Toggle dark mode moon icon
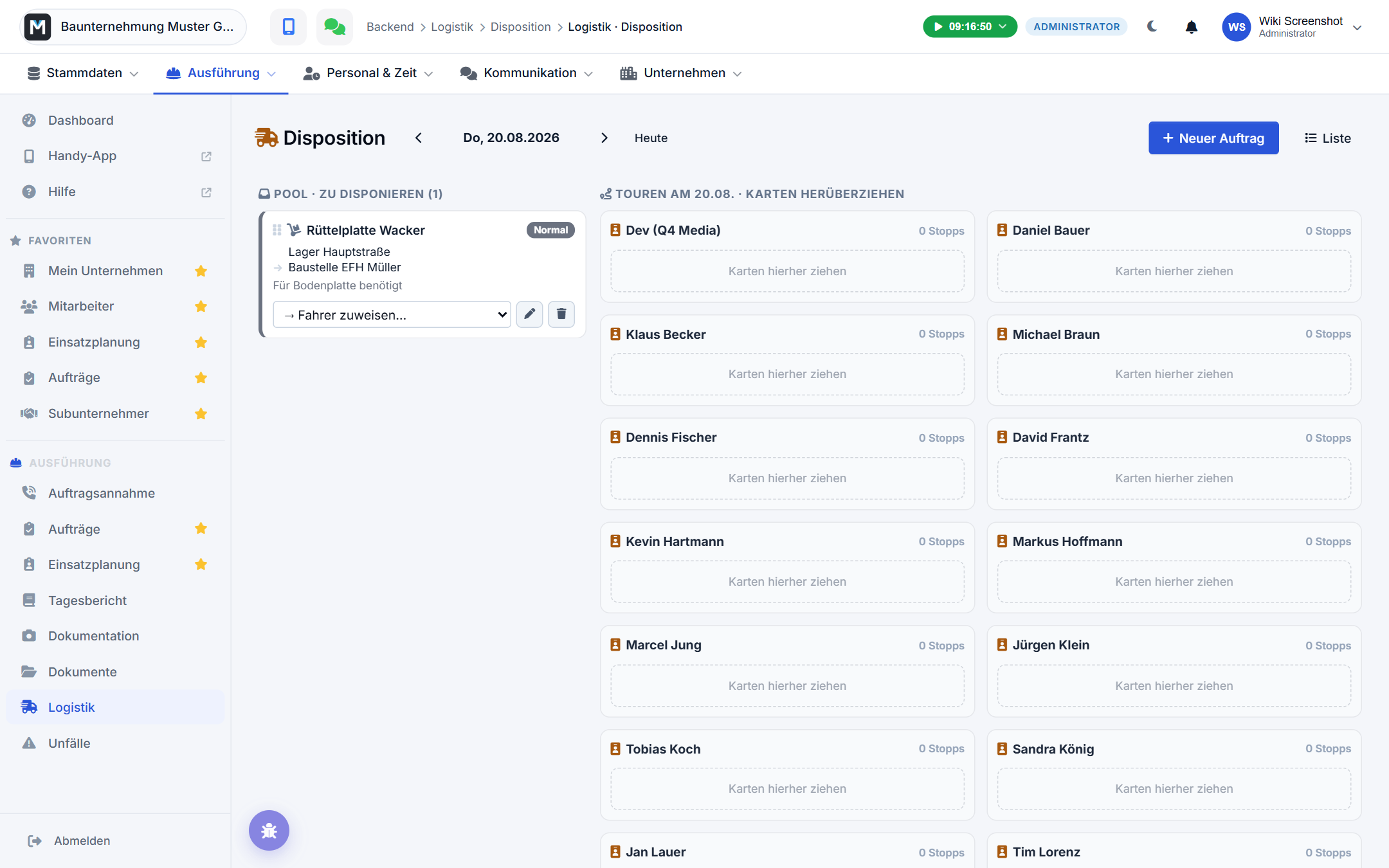1389x868 pixels. tap(1152, 26)
